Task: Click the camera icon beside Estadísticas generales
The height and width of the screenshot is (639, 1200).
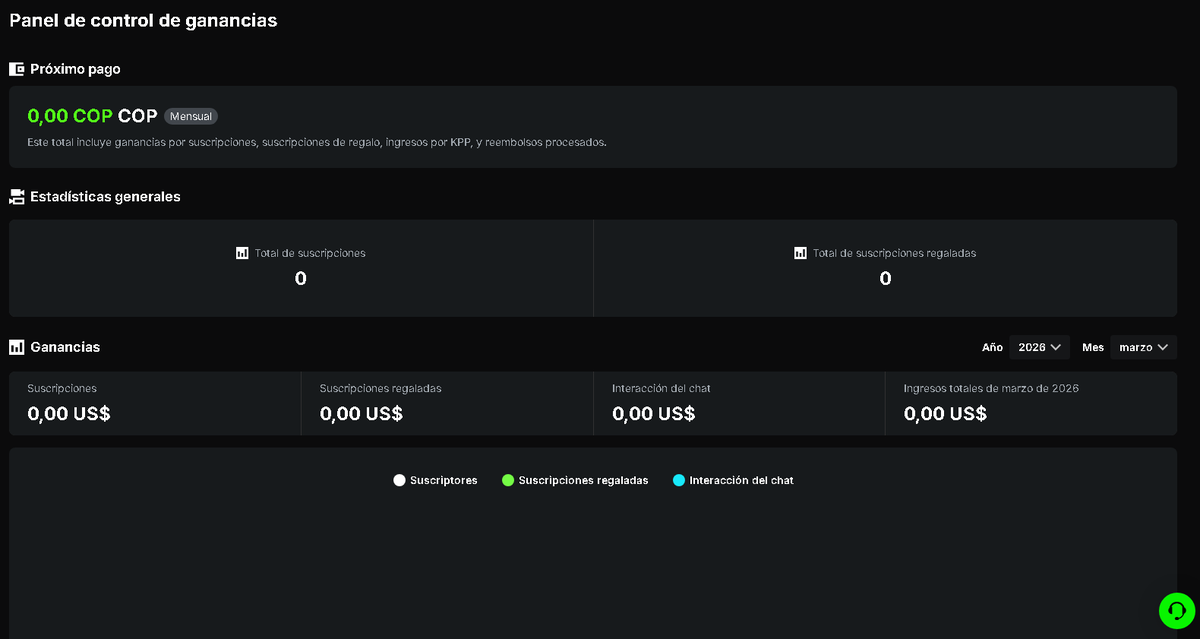Action: point(17,197)
